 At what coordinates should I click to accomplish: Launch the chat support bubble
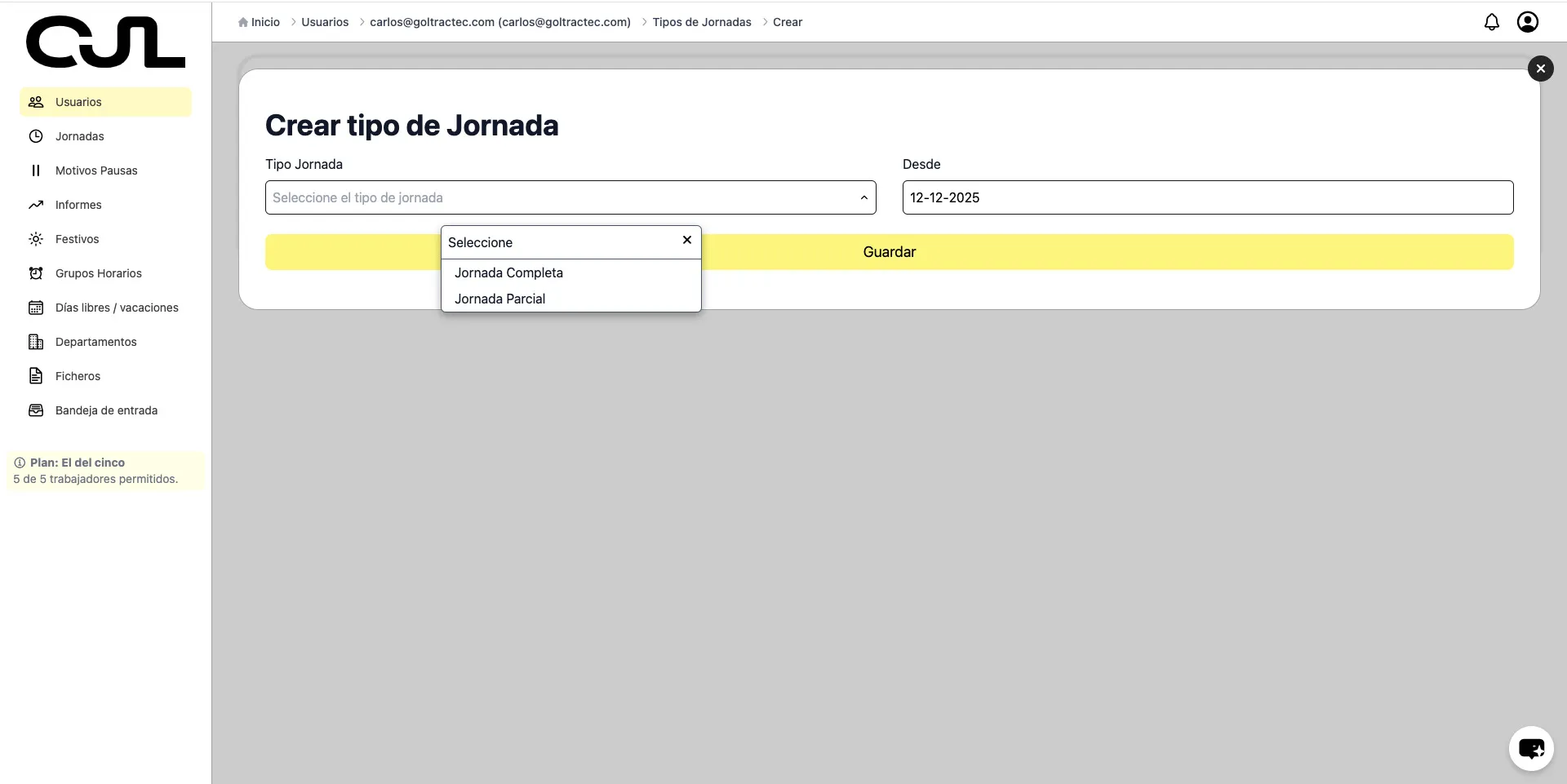pos(1531,748)
